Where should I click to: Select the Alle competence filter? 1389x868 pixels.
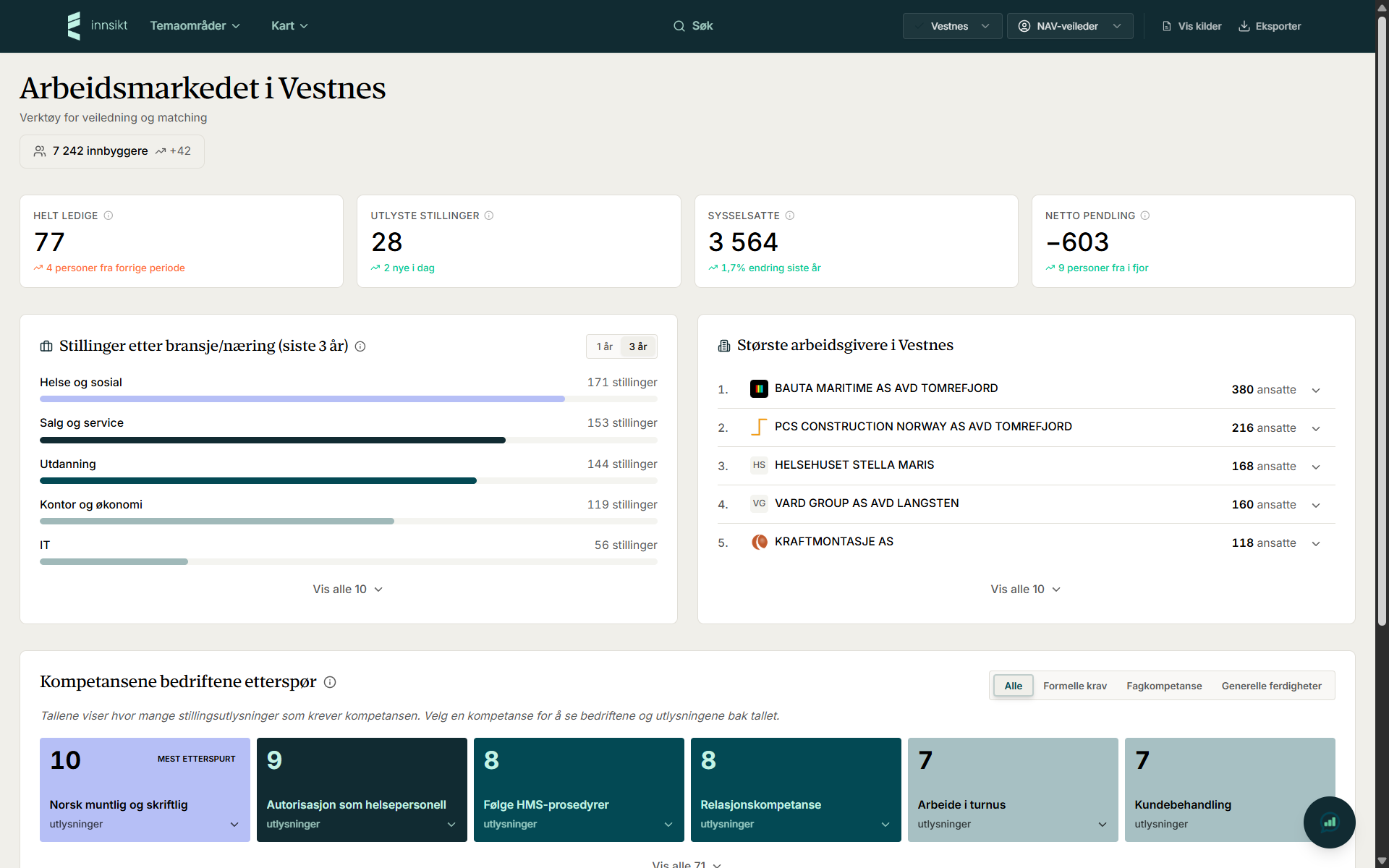pos(1013,686)
